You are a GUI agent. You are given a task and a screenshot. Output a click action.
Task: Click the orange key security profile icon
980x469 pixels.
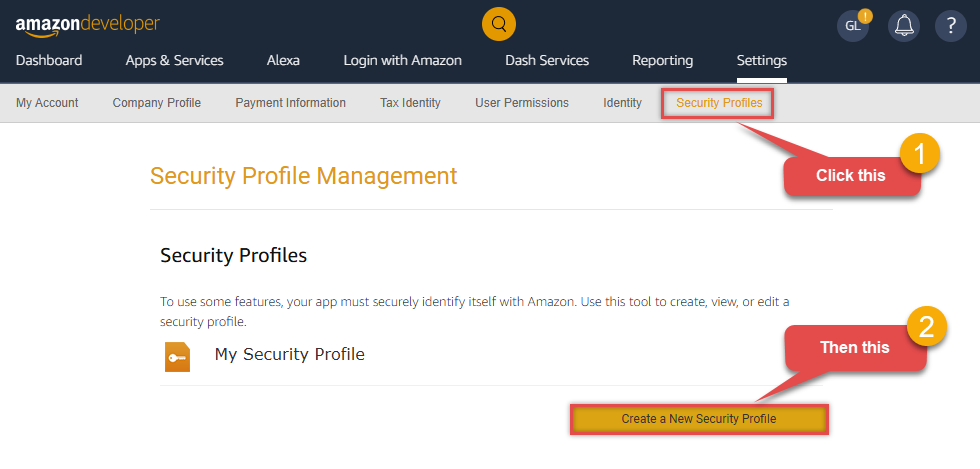click(x=178, y=356)
